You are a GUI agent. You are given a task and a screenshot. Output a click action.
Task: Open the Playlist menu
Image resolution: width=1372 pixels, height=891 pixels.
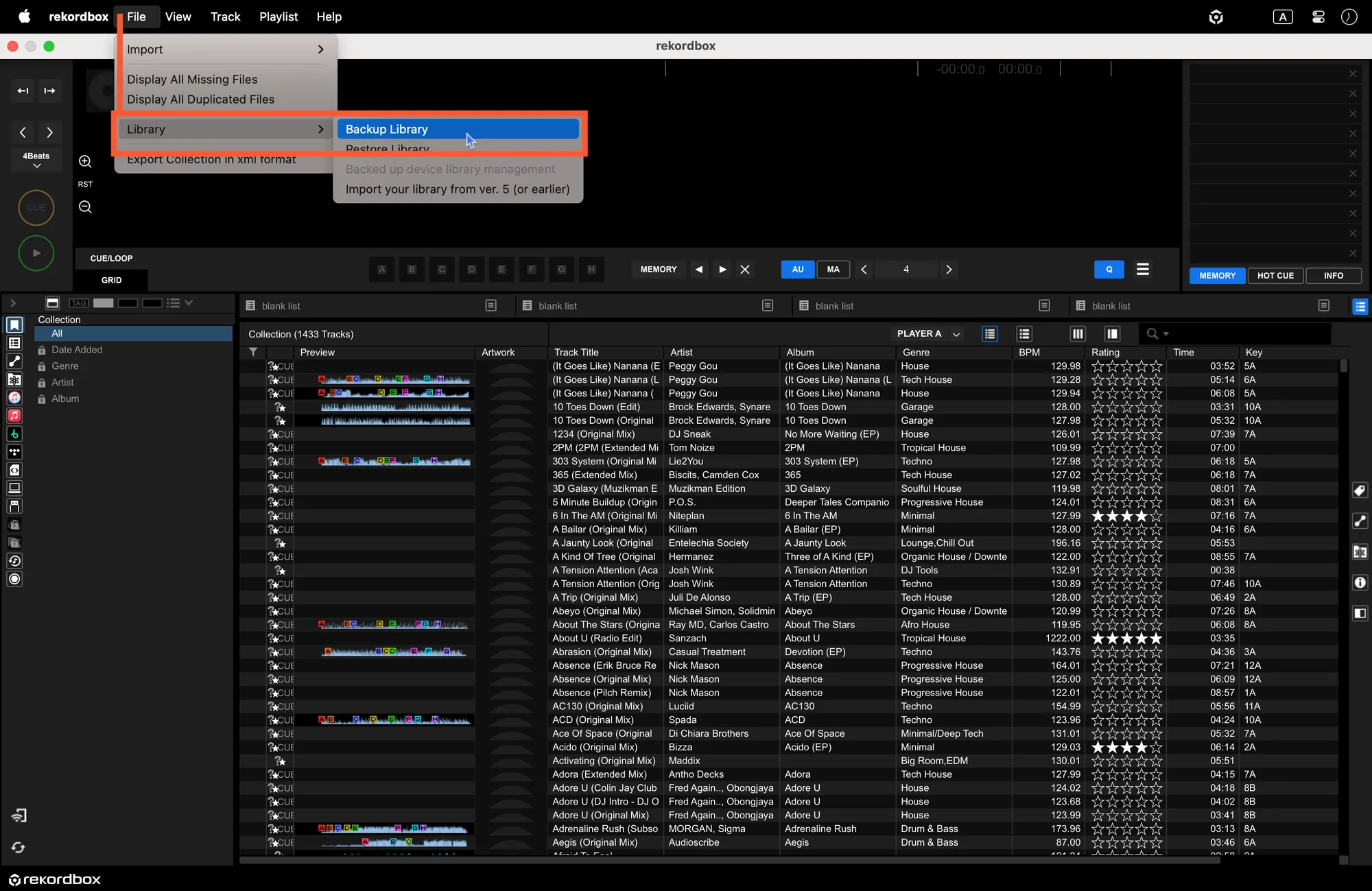coord(278,16)
